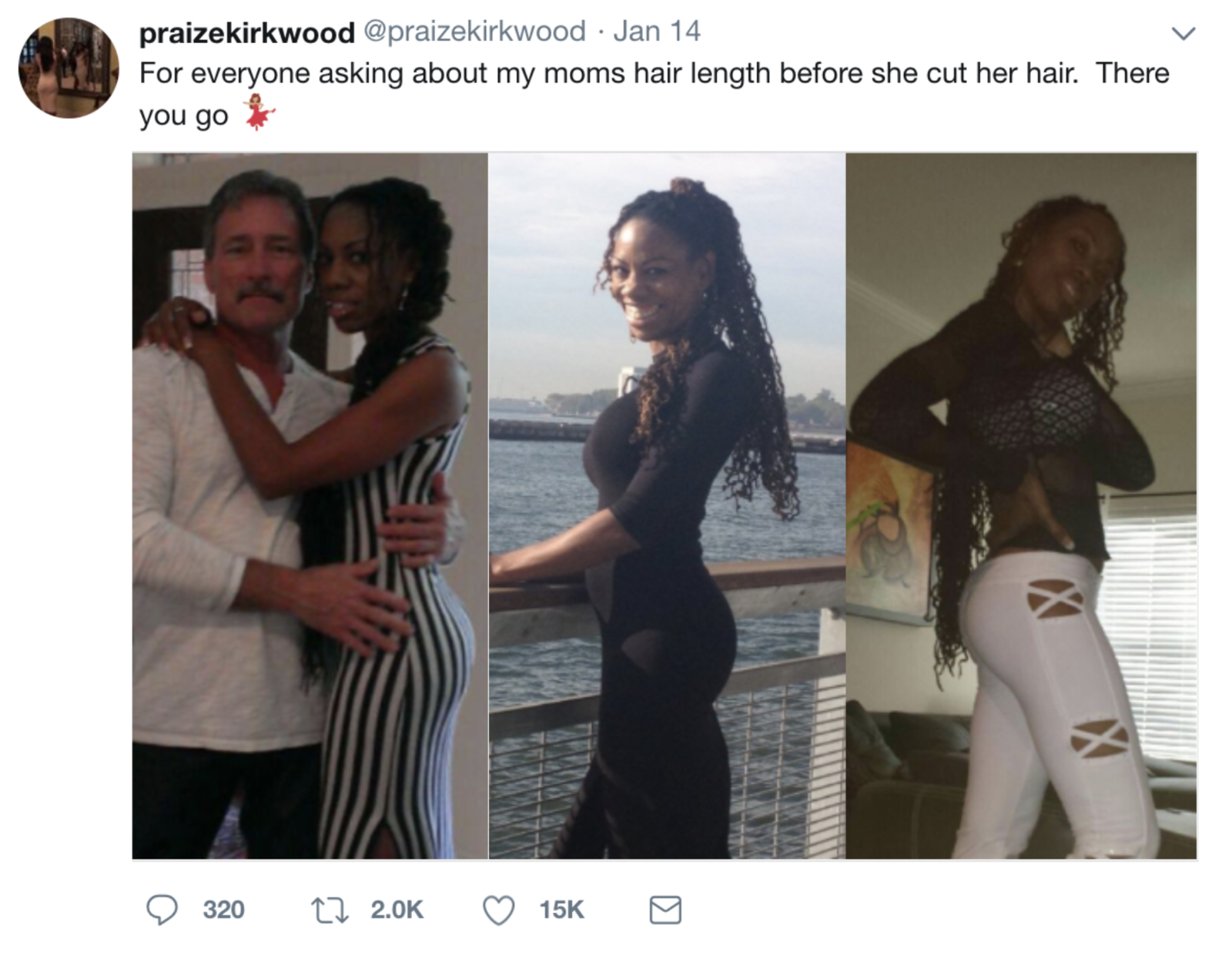View the 2.0K retweets count
Screen dimensions: 1232x955
pyautogui.click(x=397, y=910)
